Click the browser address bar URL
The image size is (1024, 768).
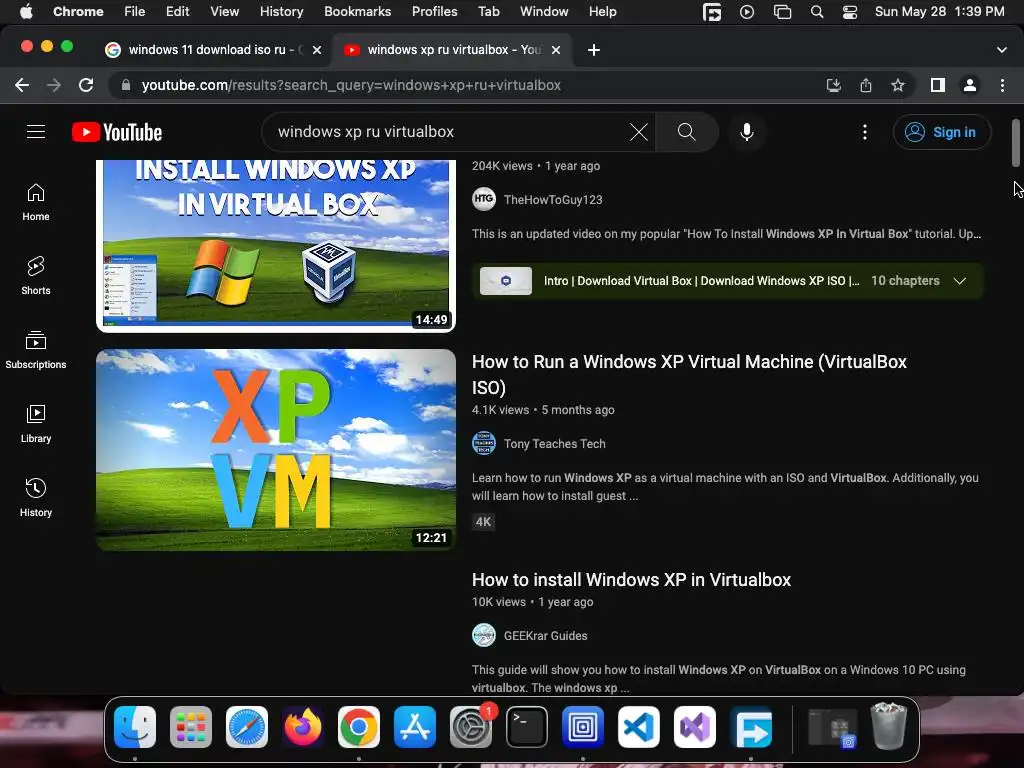pos(351,85)
